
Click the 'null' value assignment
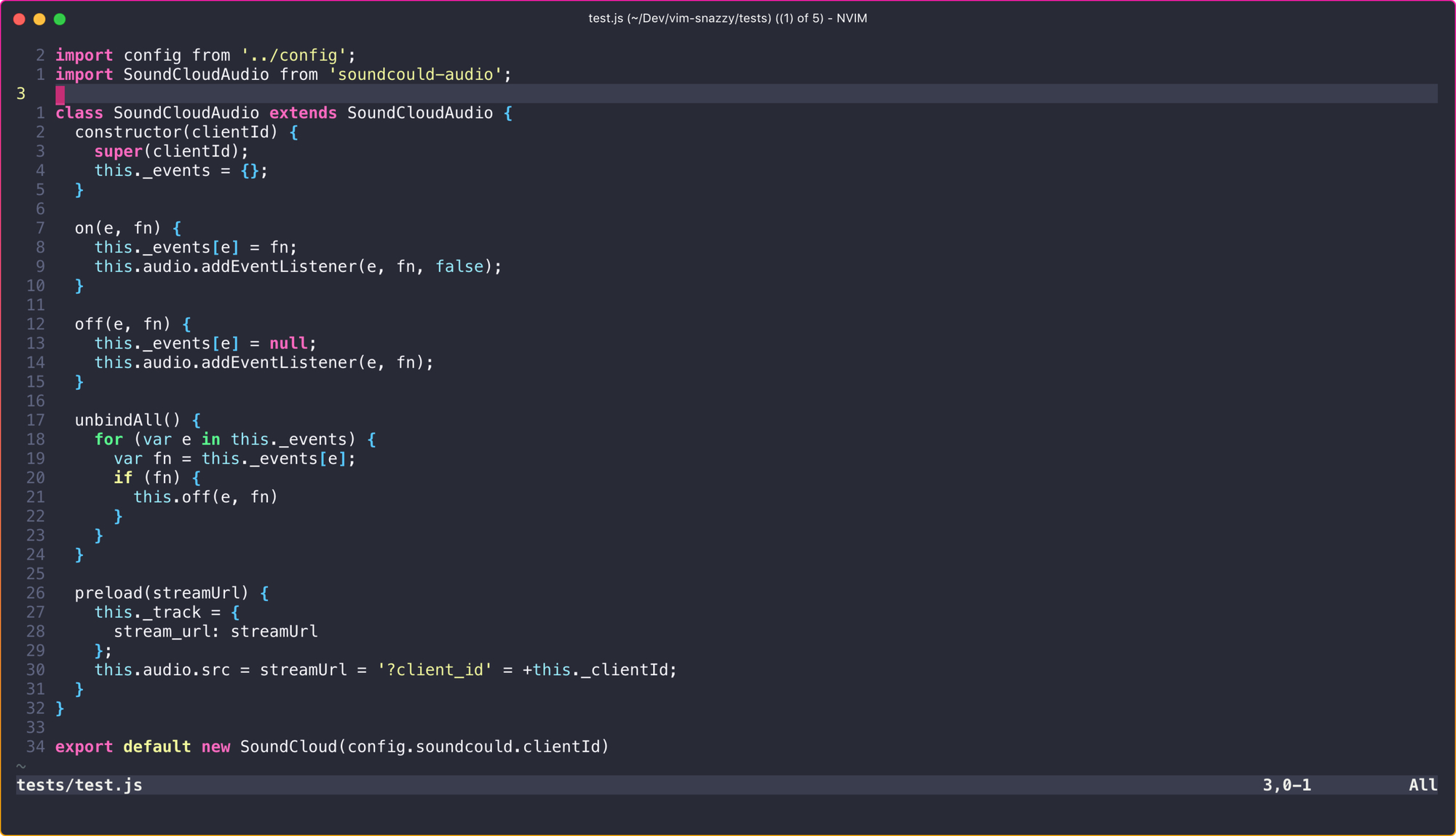pyautogui.click(x=288, y=343)
